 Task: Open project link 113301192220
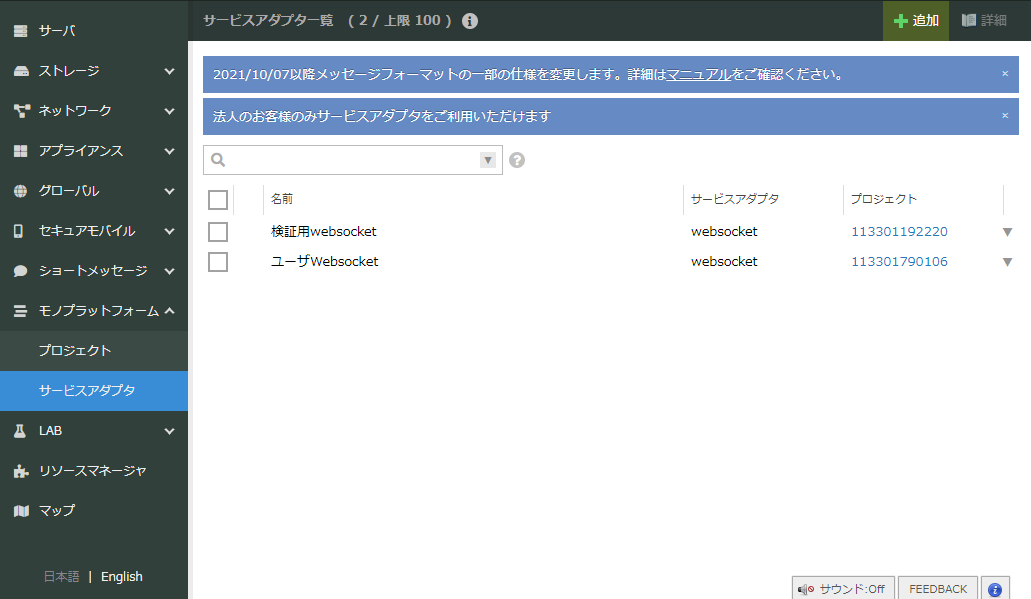click(x=899, y=231)
